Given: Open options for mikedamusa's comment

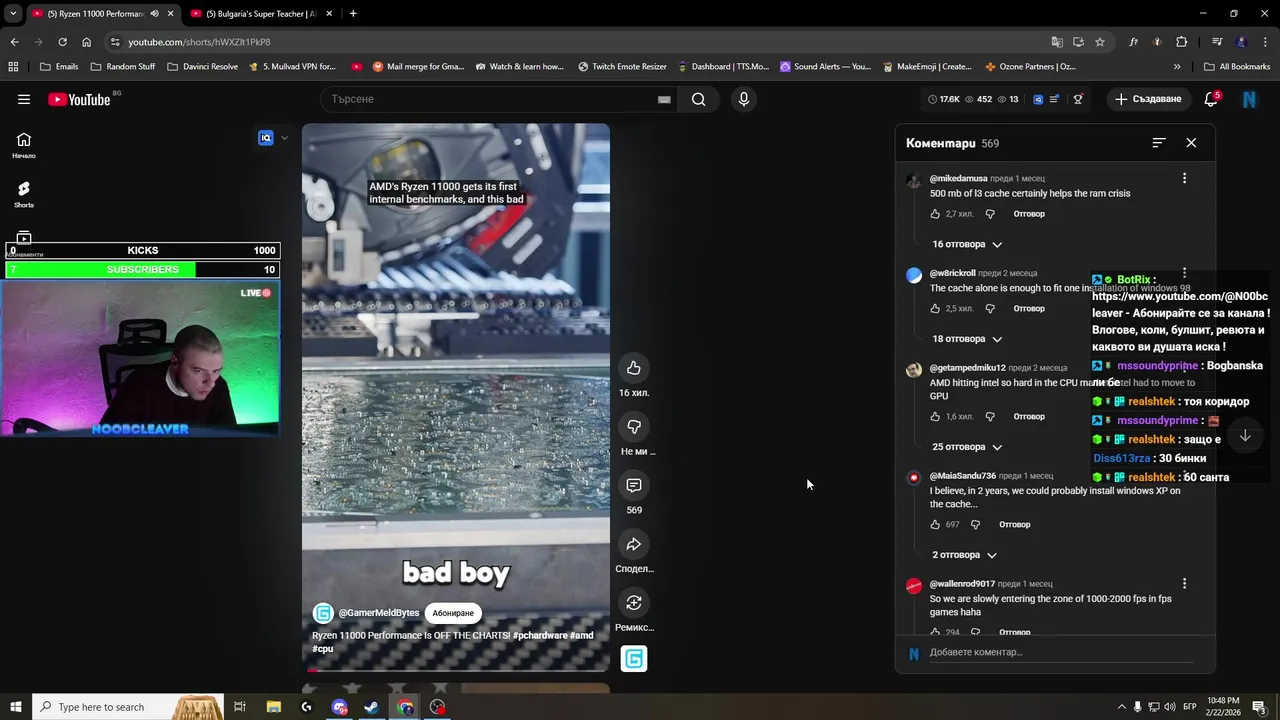Looking at the screenshot, I should pos(1184,178).
